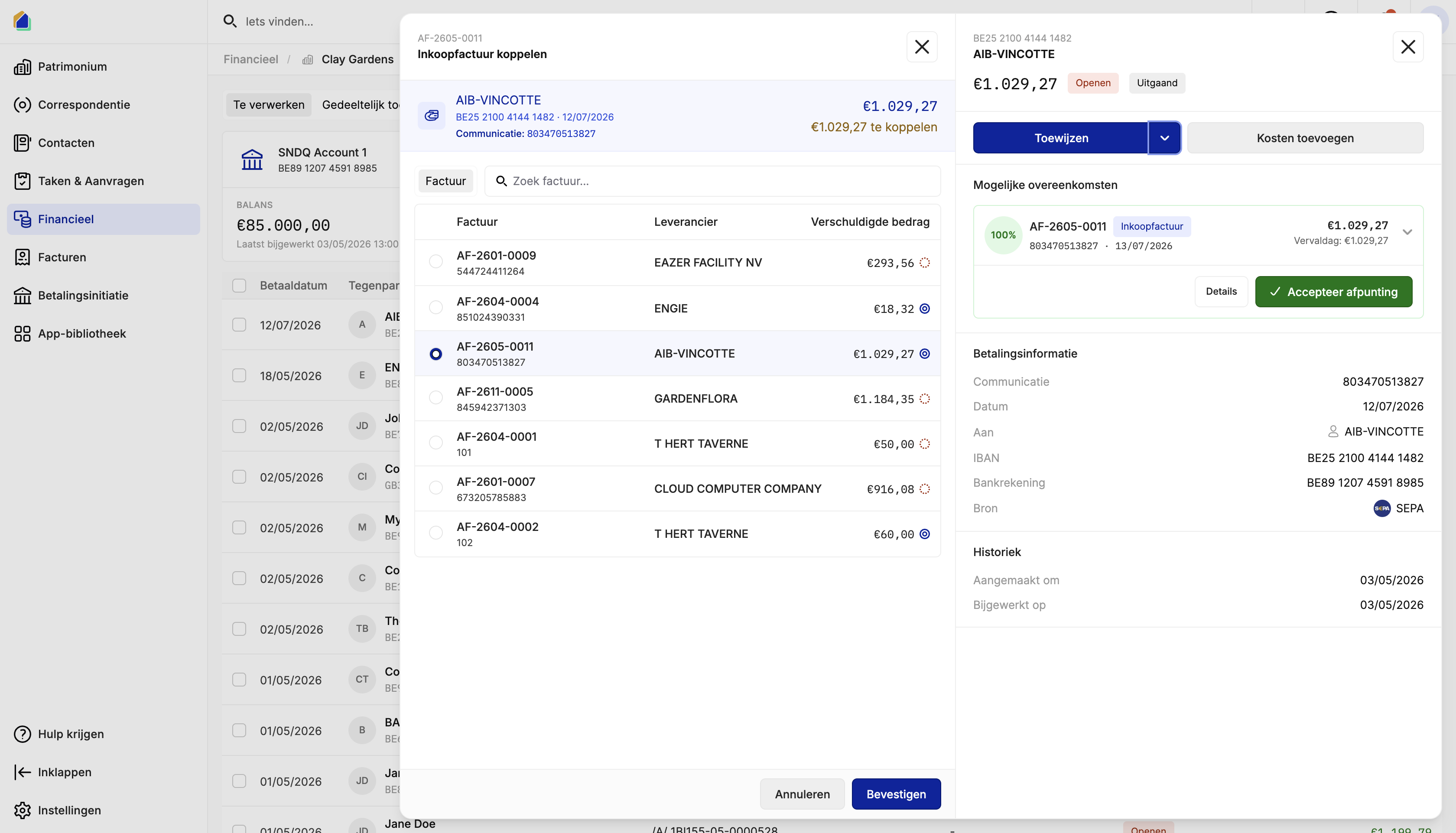This screenshot has width=1456, height=833.
Task: Click the SEPA source badge icon
Action: click(x=1381, y=508)
